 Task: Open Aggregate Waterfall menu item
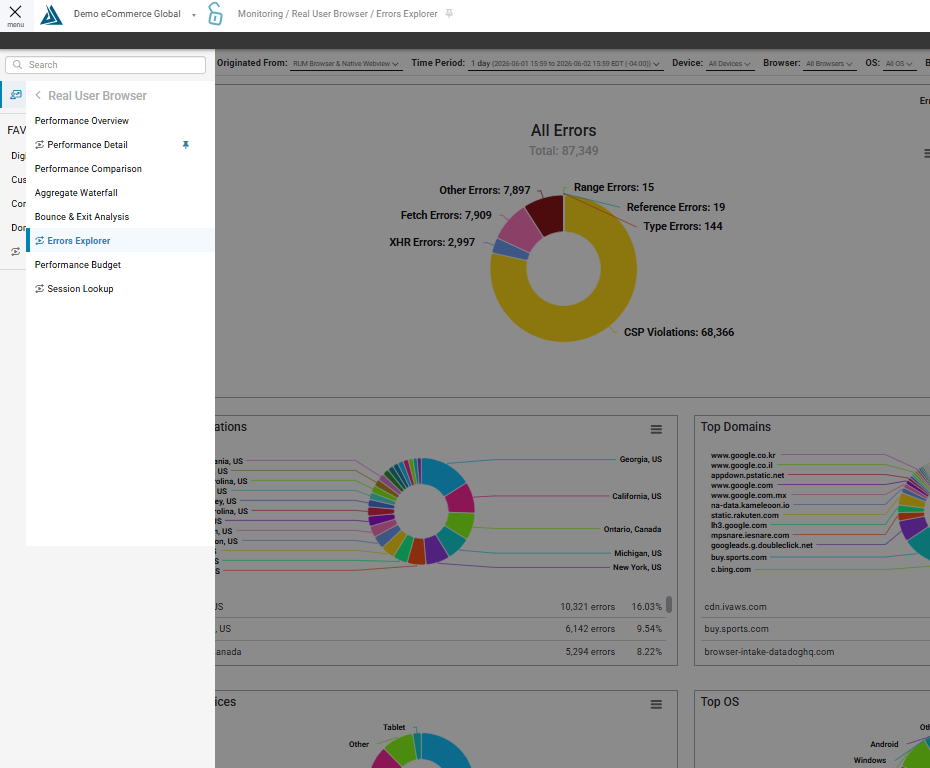(120, 193)
